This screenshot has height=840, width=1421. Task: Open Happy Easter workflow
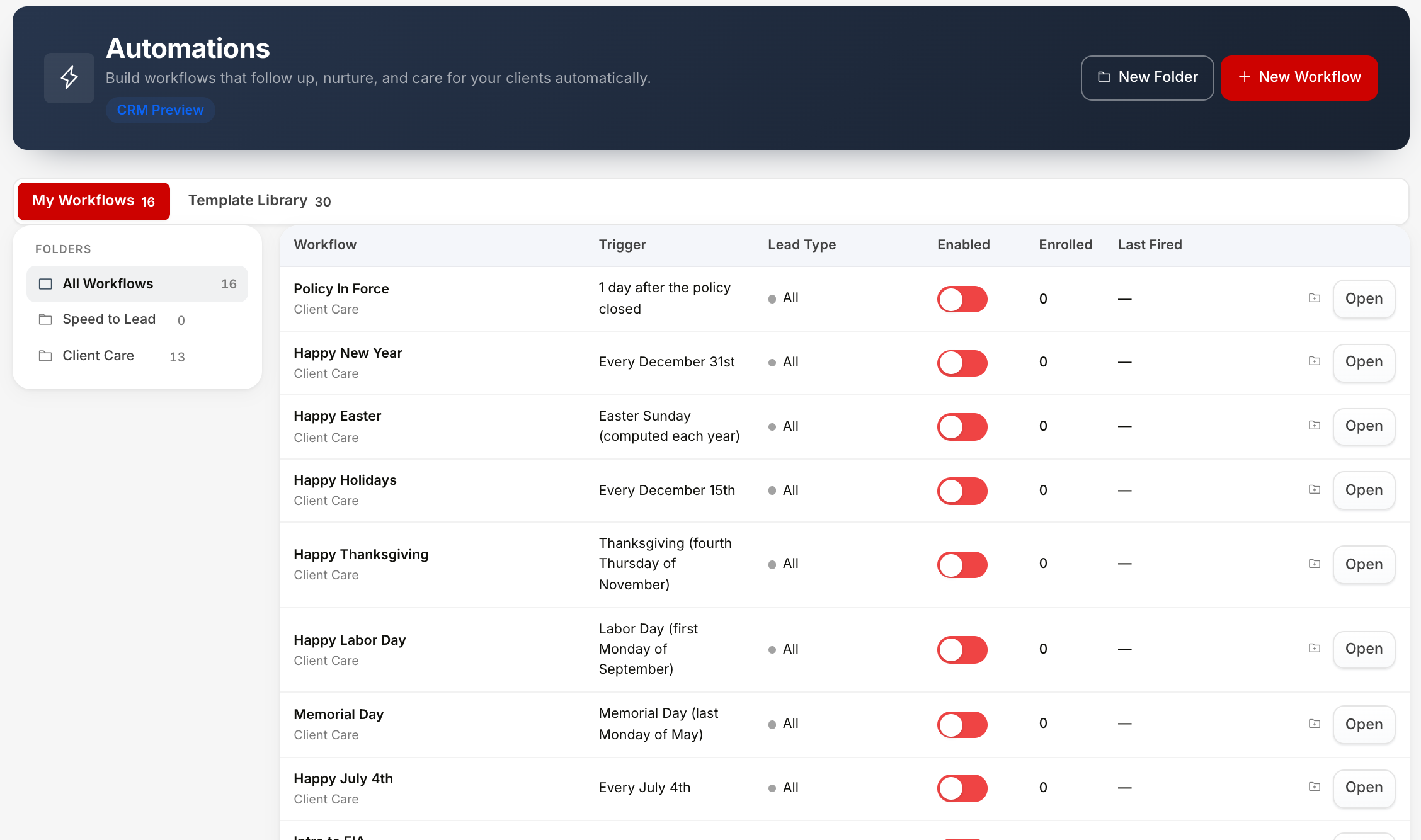click(1364, 426)
